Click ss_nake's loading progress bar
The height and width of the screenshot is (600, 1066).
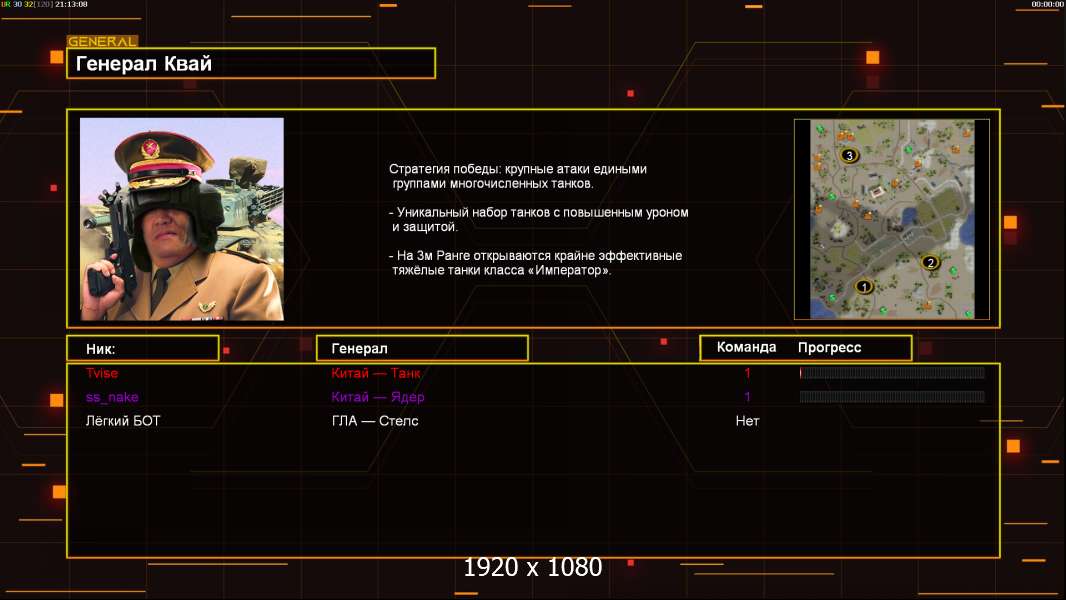892,397
